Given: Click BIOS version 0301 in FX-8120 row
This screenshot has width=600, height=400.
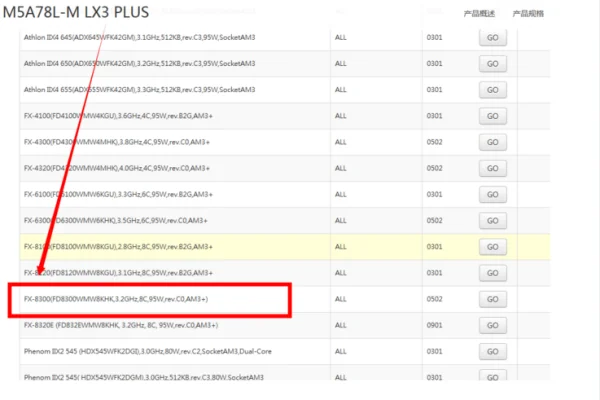Looking at the screenshot, I should [x=434, y=273].
